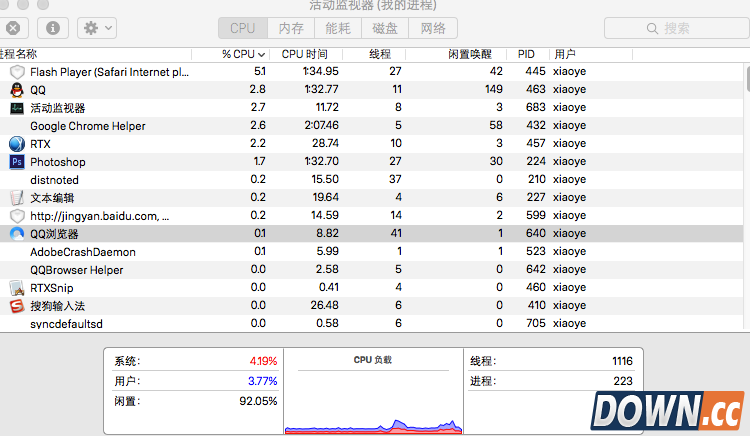Click the Photoshop Ps icon
The width and height of the screenshot is (750, 436).
[x=17, y=162]
